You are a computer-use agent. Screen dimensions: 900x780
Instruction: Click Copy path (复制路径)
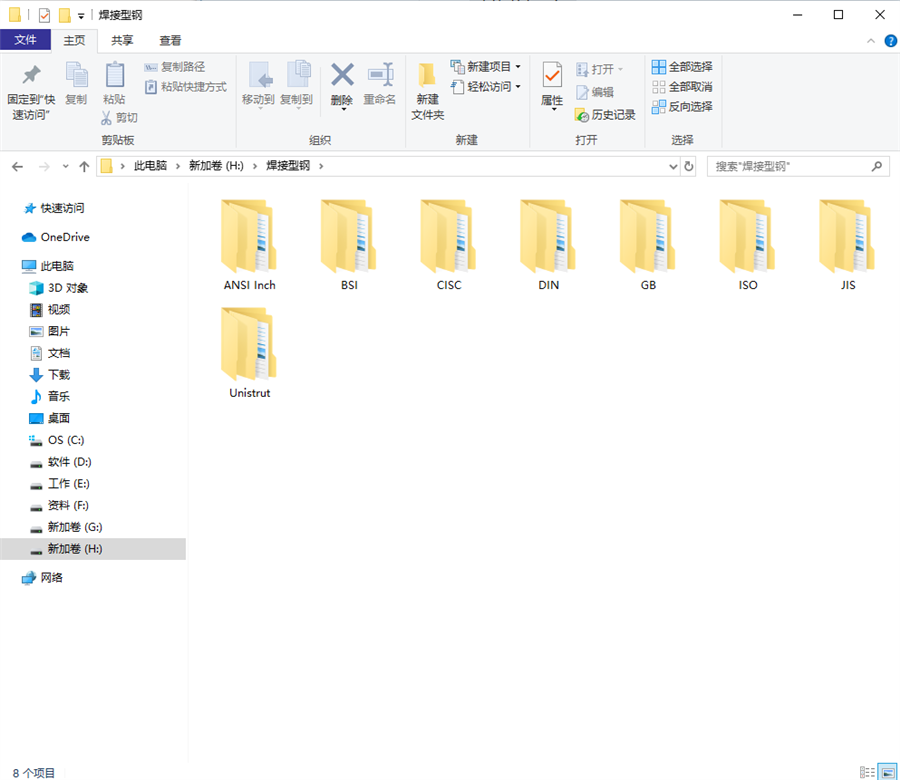pos(174,67)
